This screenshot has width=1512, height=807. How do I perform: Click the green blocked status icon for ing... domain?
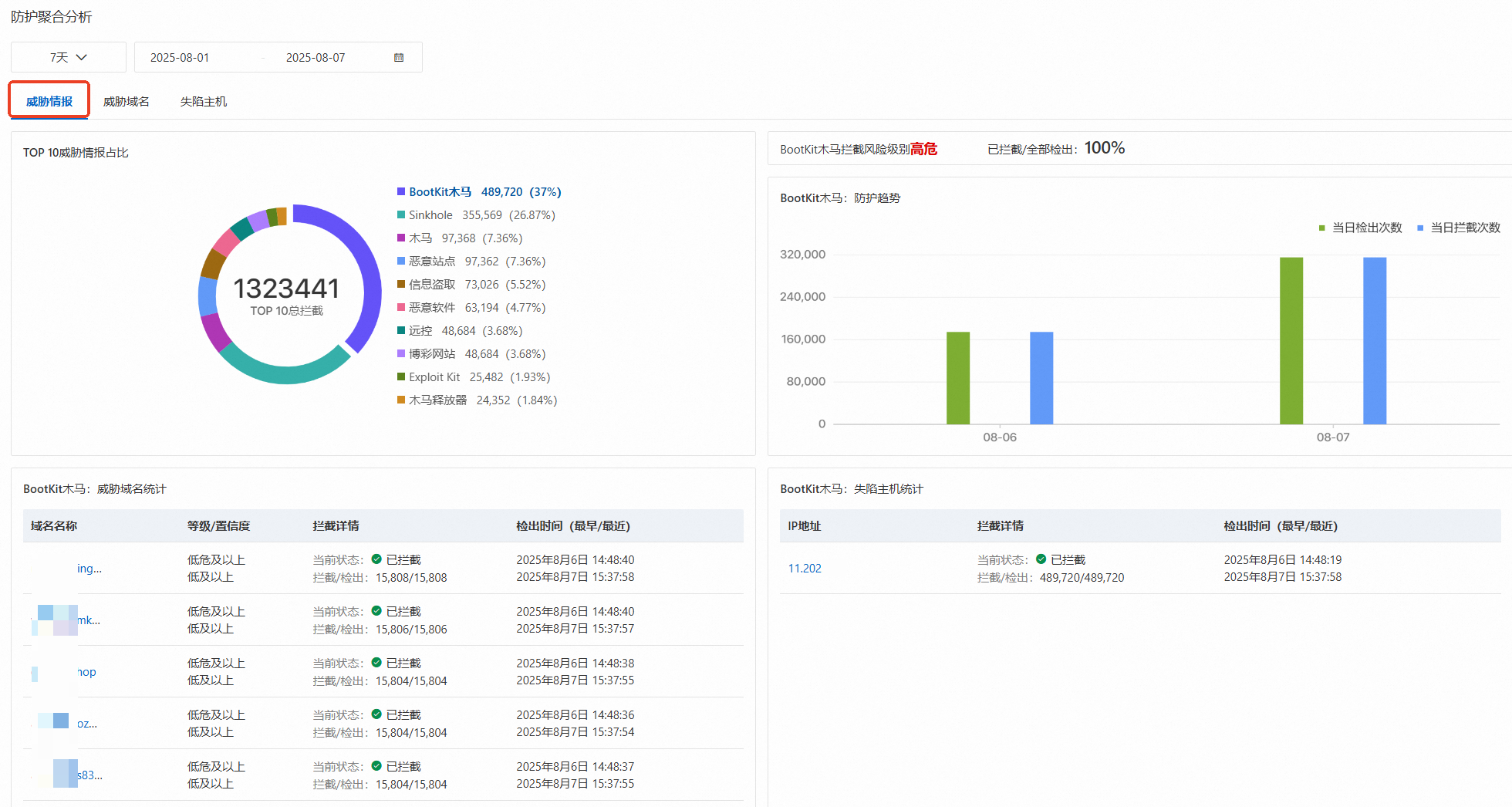click(x=376, y=559)
